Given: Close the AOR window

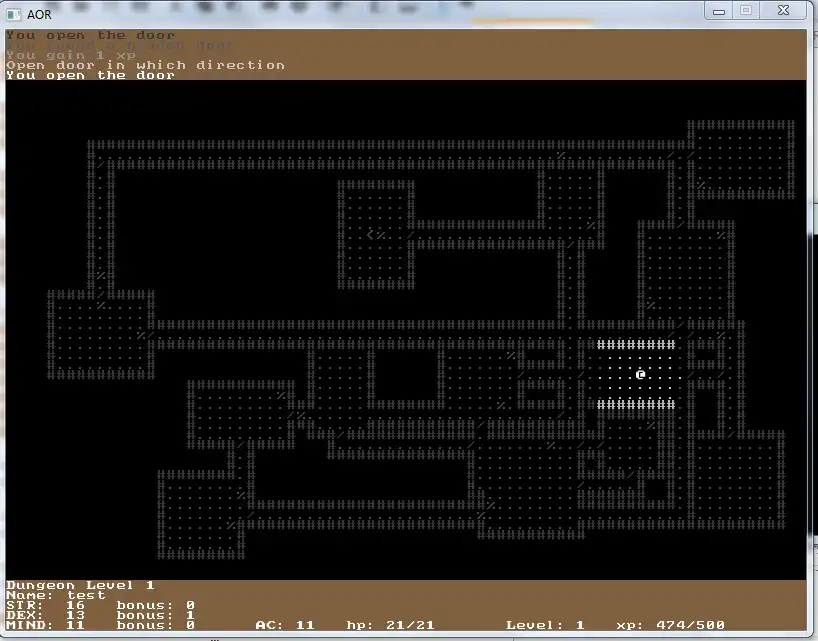Looking at the screenshot, I should coord(783,11).
